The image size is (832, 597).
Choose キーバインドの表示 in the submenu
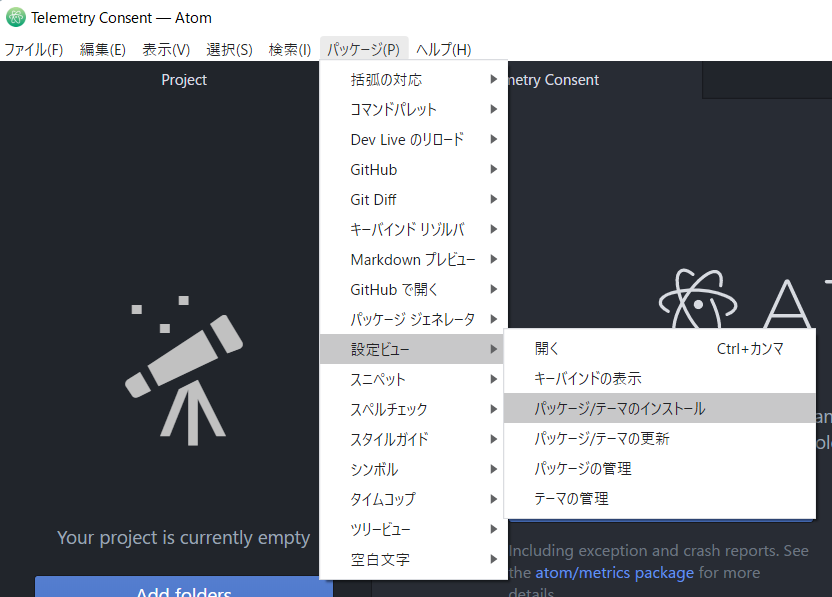click(660, 378)
